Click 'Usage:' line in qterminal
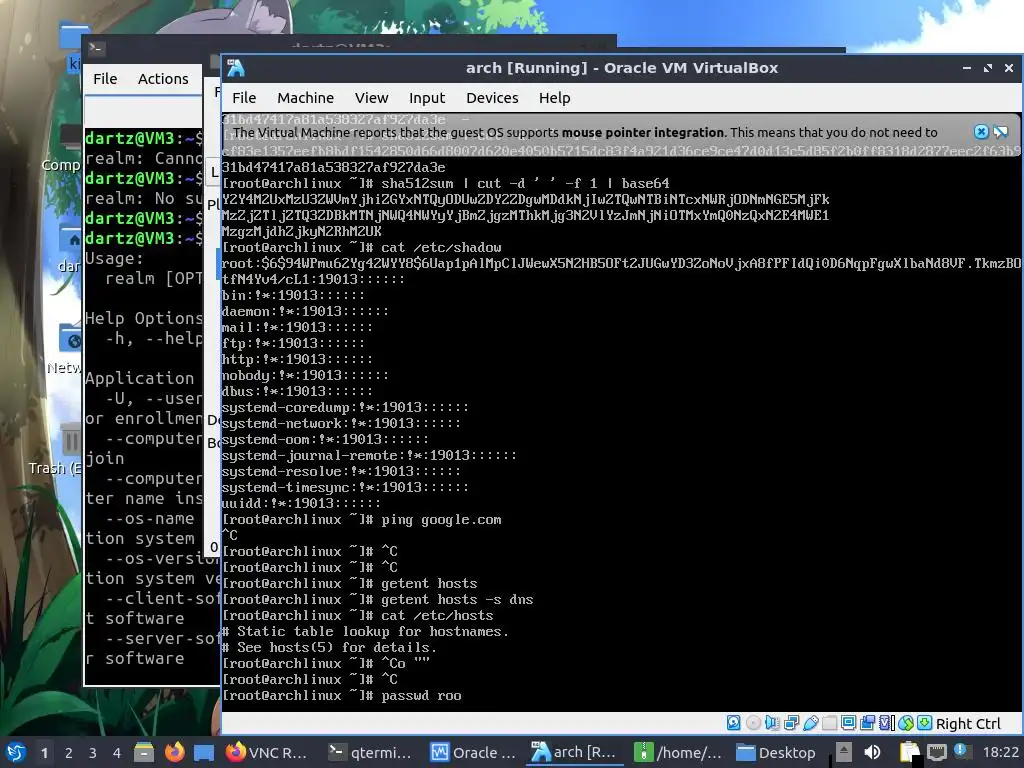 [114, 259]
